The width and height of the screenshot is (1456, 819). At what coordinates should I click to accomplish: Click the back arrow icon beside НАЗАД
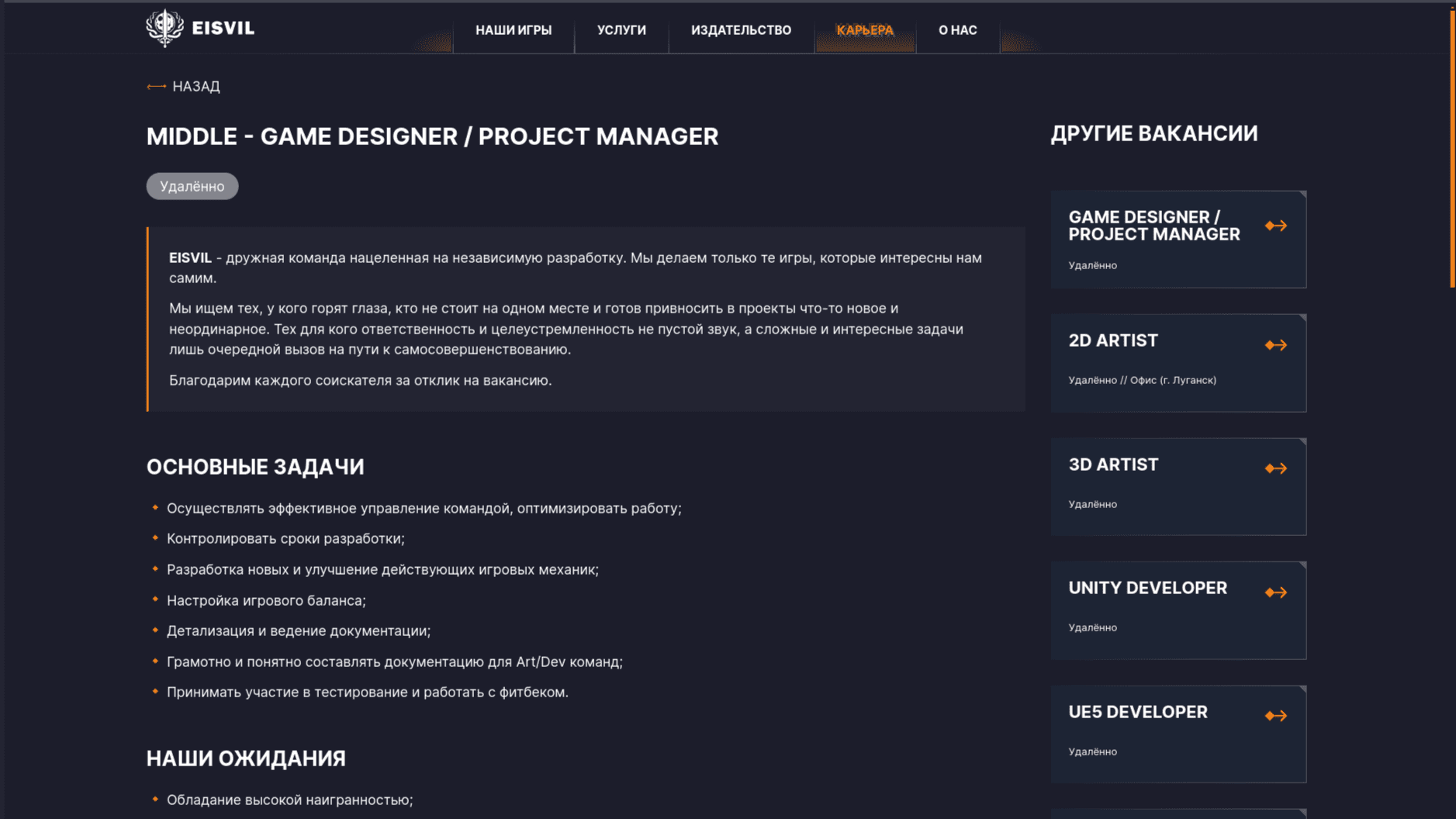pos(156,87)
